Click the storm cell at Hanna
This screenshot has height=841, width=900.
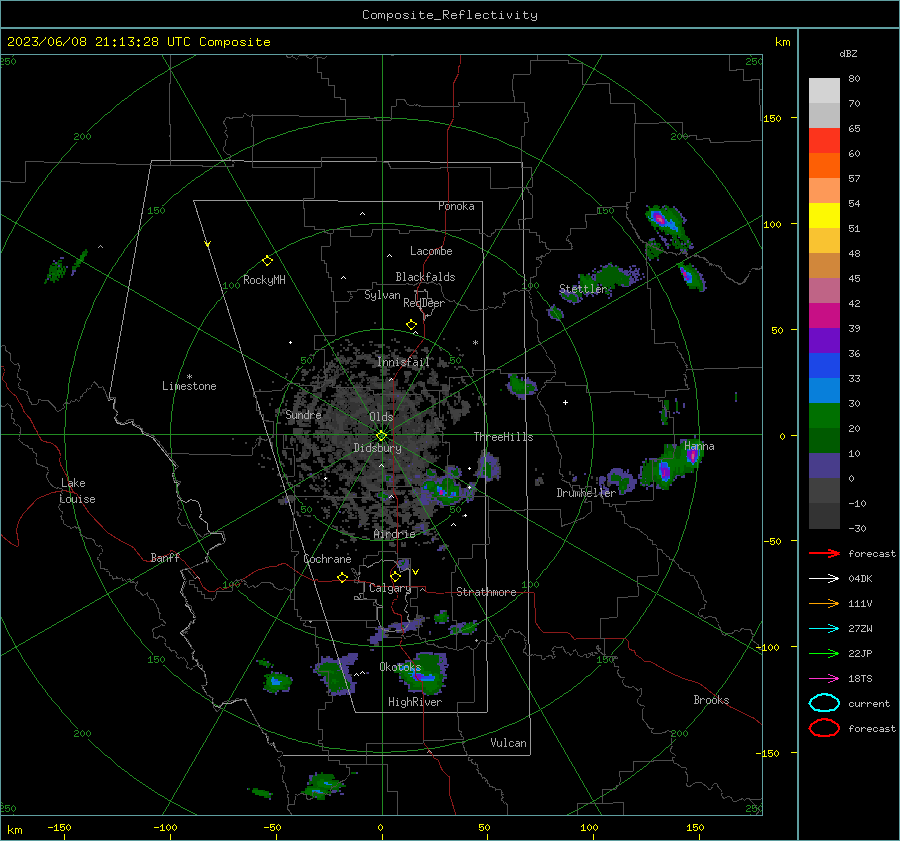pyautogui.click(x=692, y=456)
